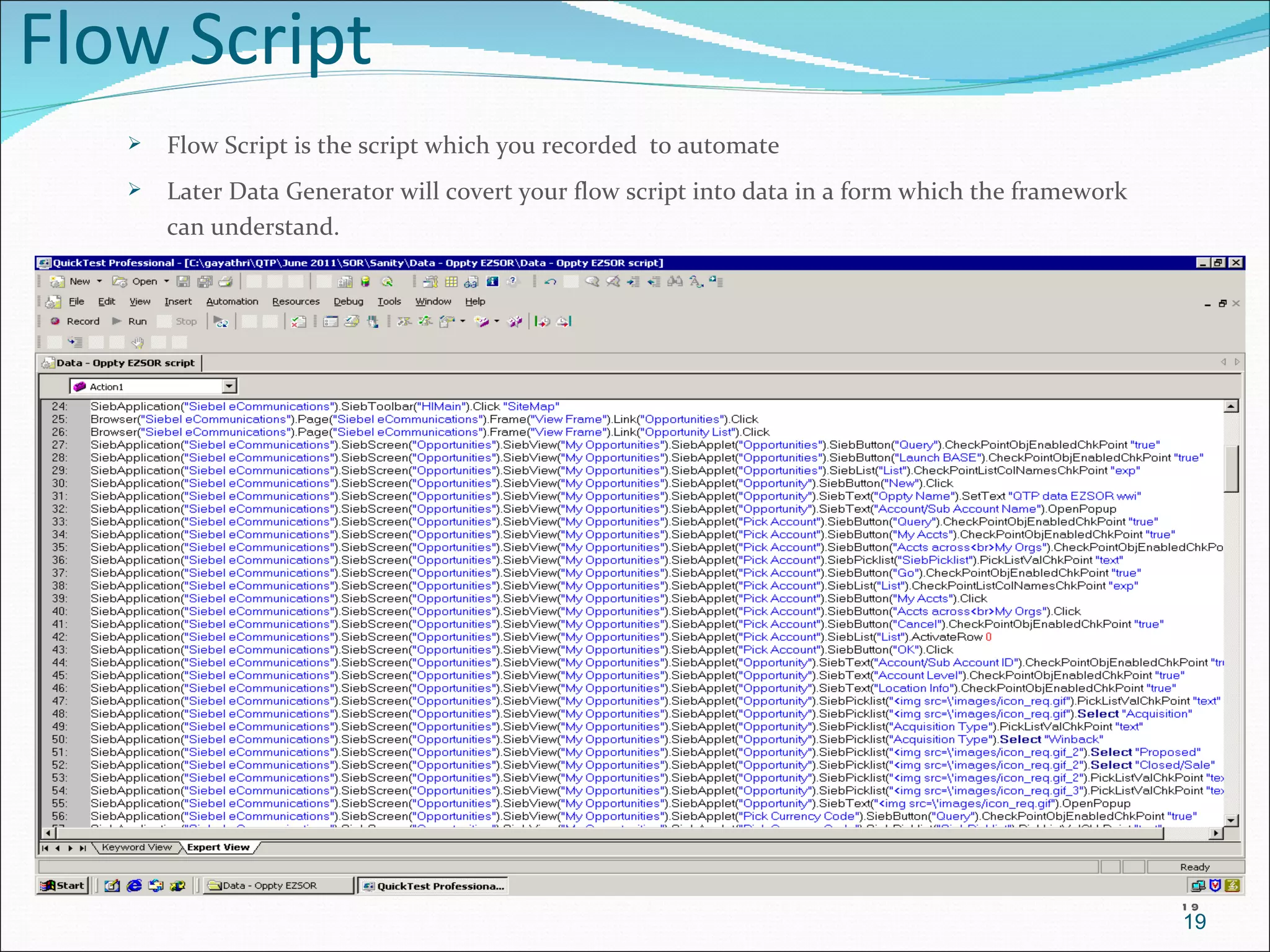Click the Run button
This screenshot has width=1270, height=952.
point(130,321)
